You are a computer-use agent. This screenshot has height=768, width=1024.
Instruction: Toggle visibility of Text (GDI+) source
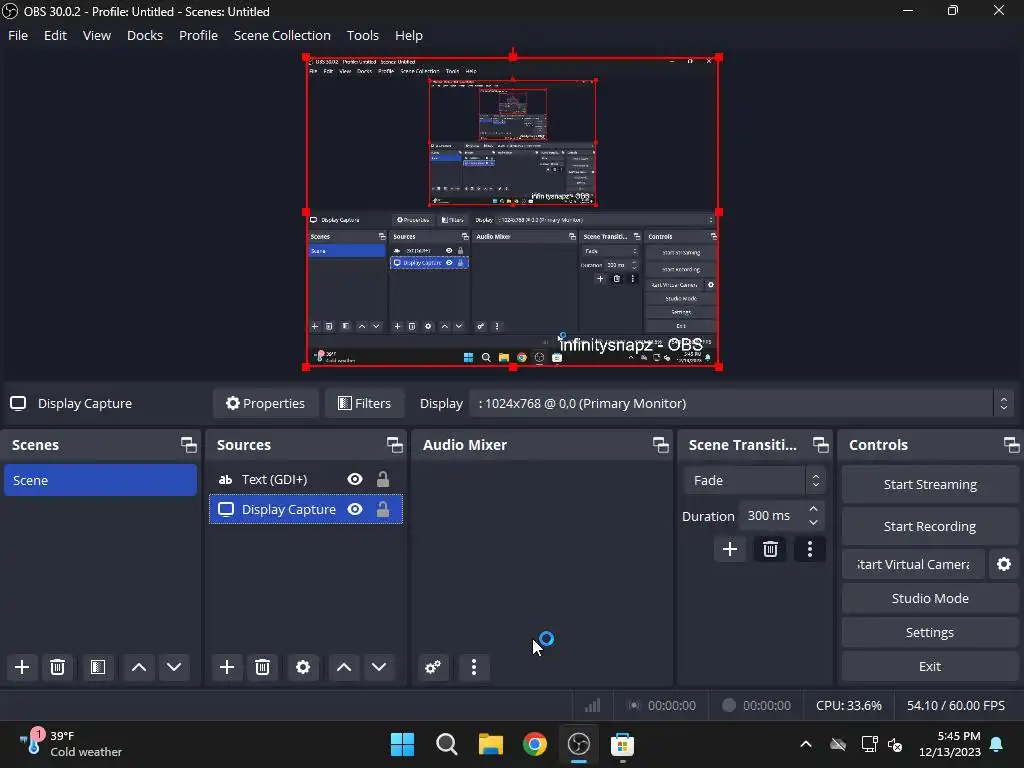[355, 479]
